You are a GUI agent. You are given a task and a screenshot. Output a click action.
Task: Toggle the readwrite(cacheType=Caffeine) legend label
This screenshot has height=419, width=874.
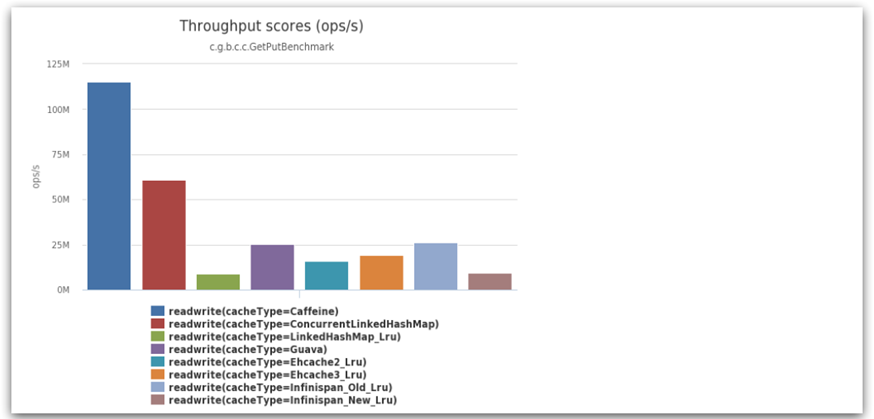click(254, 311)
